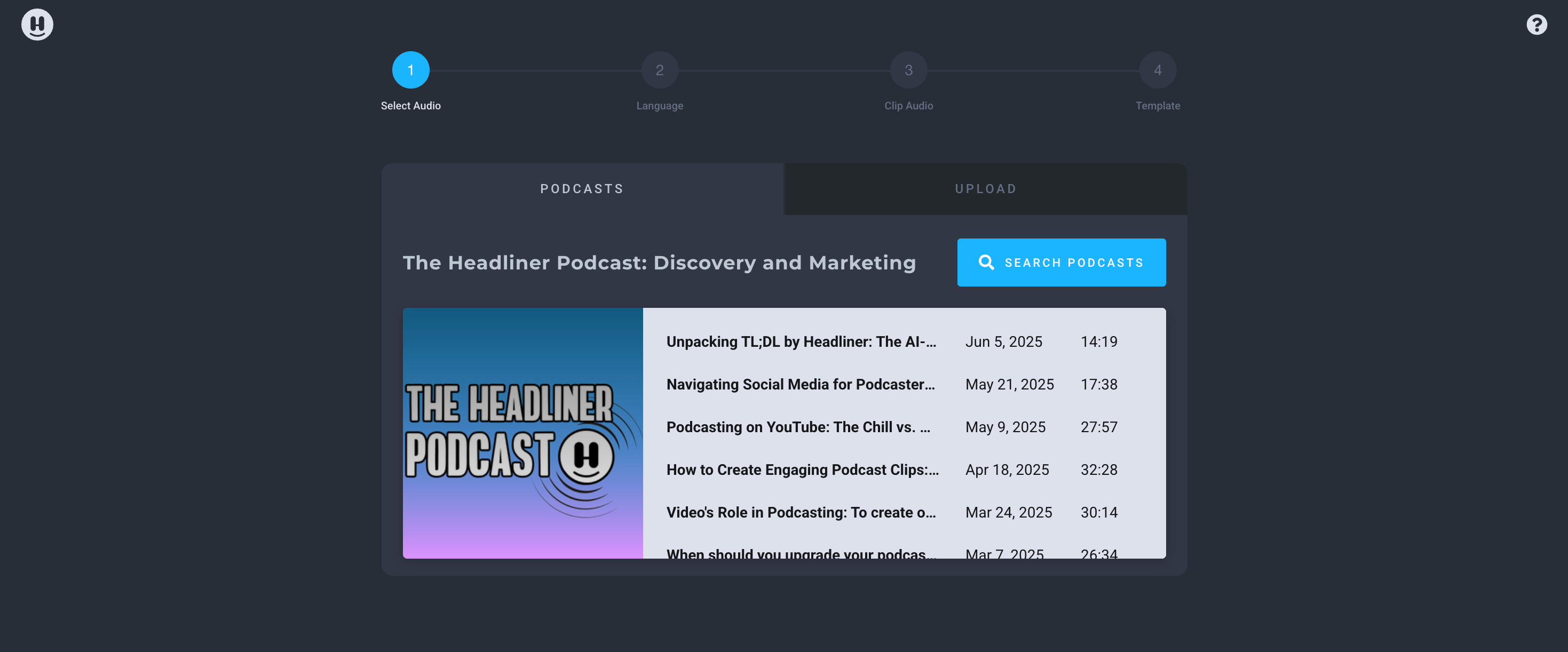
Task: Click the Search Podcasts button label
Action: point(1074,263)
